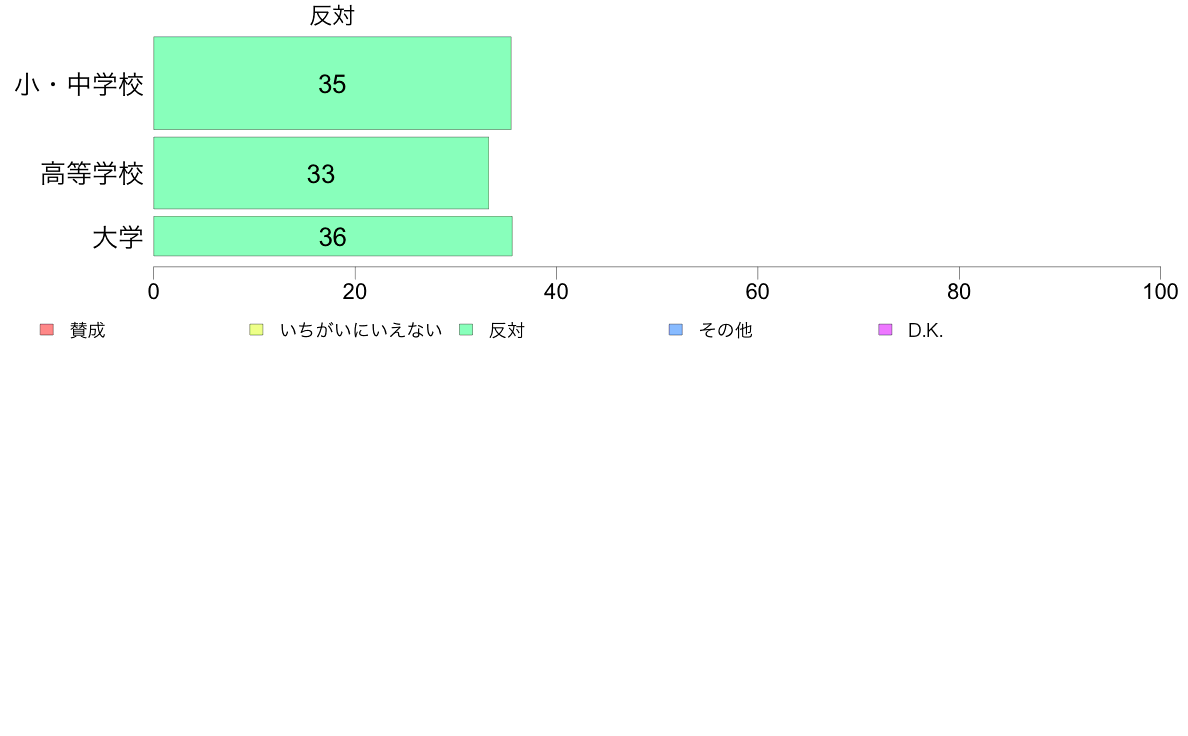Click the いちがいにいえない legend text

pyautogui.click(x=361, y=330)
